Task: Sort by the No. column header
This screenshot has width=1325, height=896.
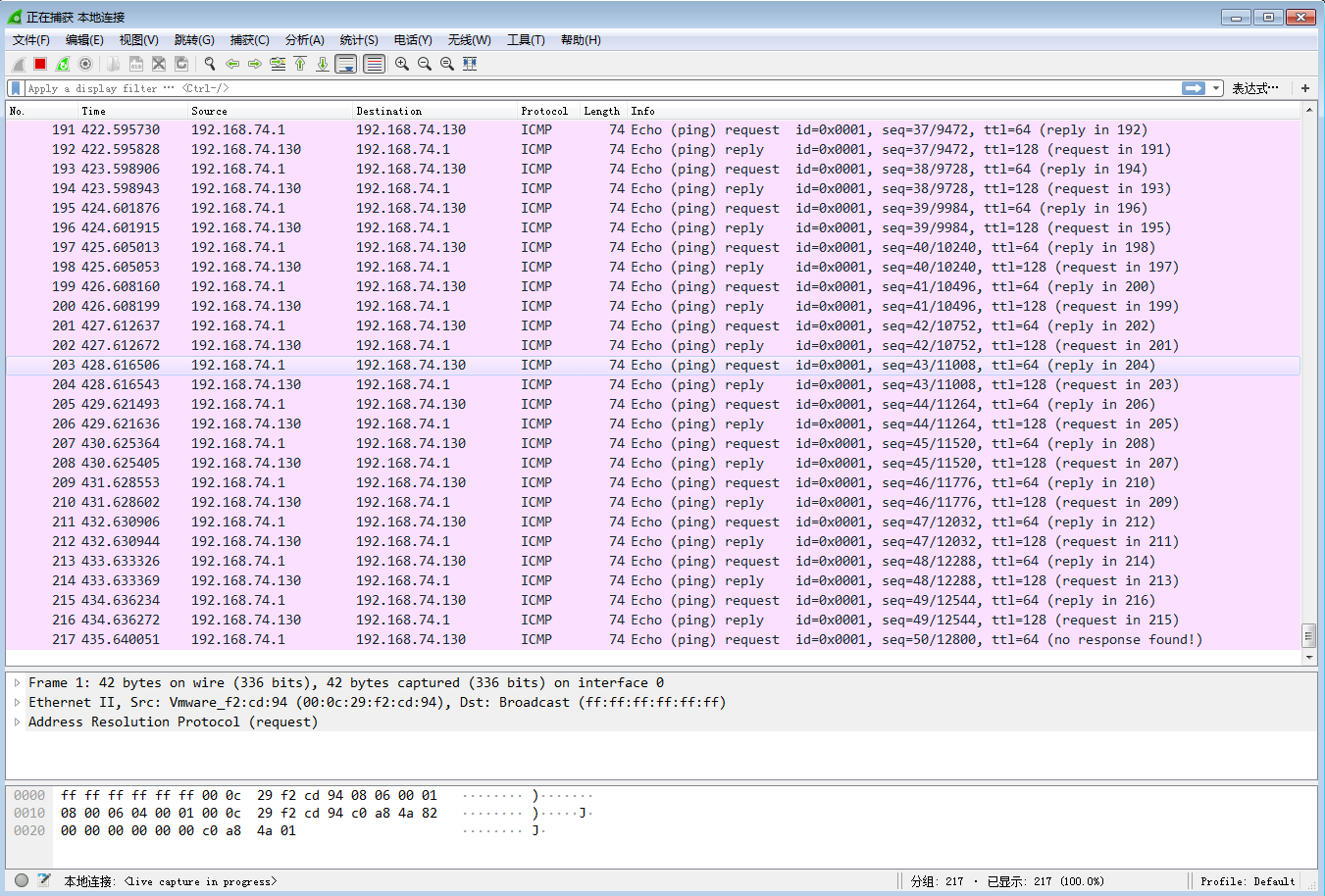Action: (42, 111)
